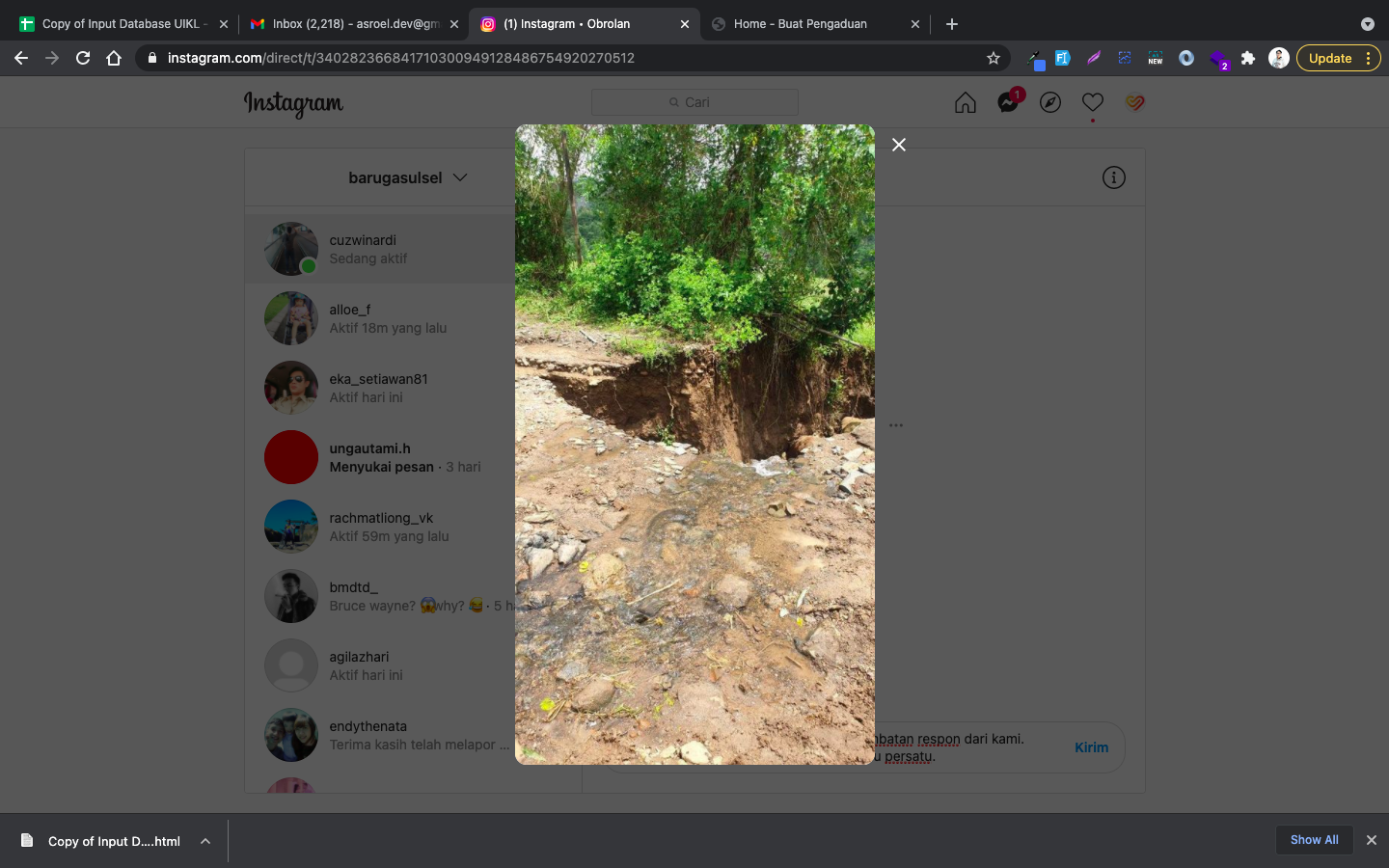Close the Home - Buat Pengaduan tab
This screenshot has height=868, width=1389.
[x=915, y=24]
